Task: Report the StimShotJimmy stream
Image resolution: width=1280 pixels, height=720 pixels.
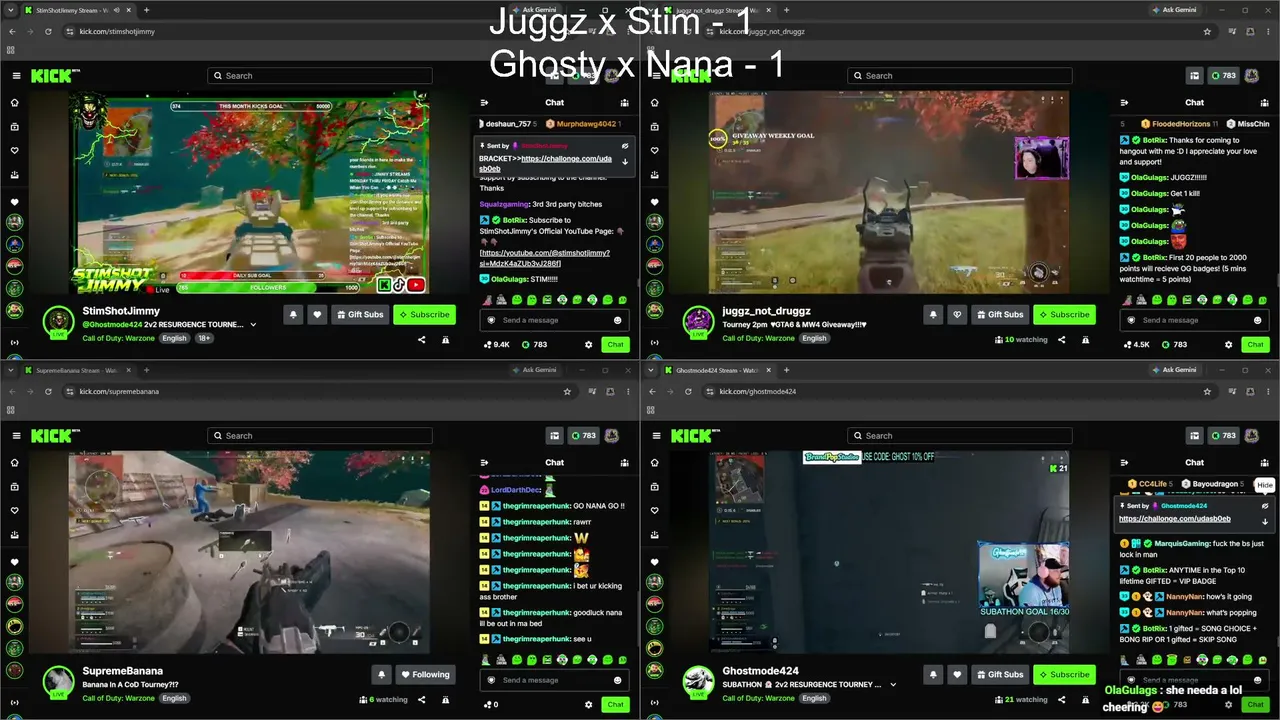Action: point(445,340)
